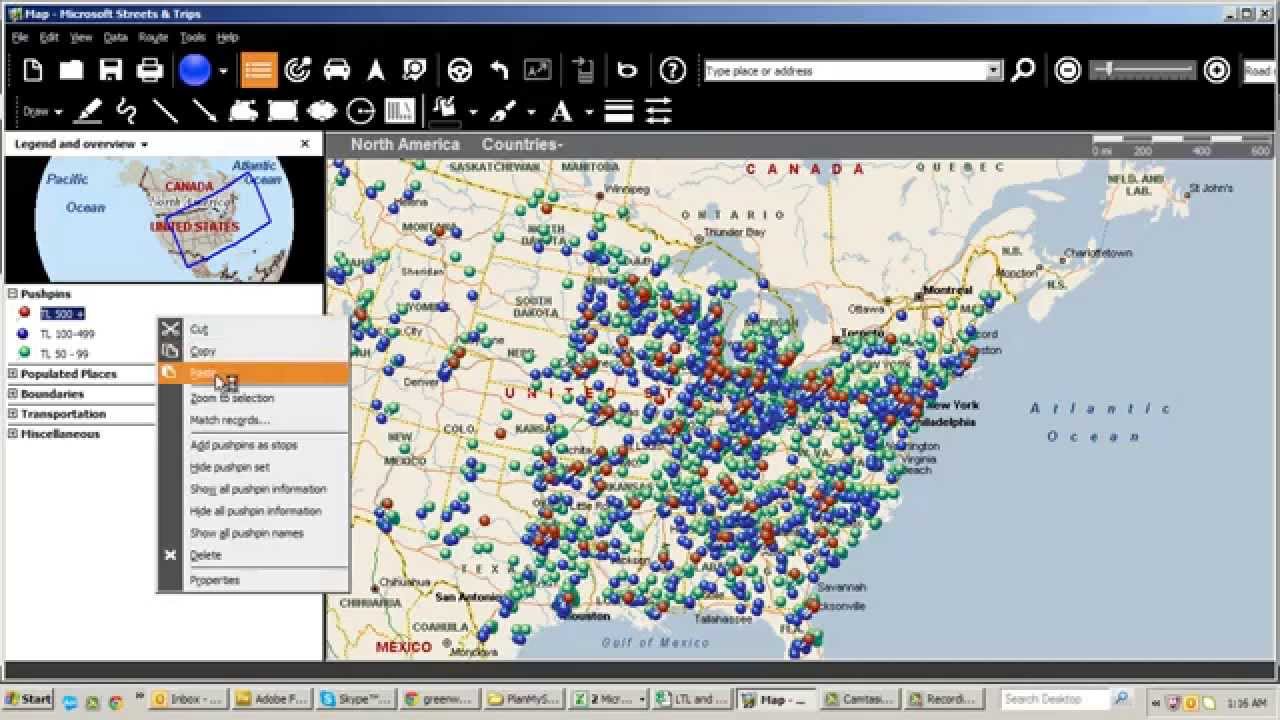The height and width of the screenshot is (720, 1280).
Task: Click the Find on map magnifier pushpin icon
Action: click(x=414, y=70)
